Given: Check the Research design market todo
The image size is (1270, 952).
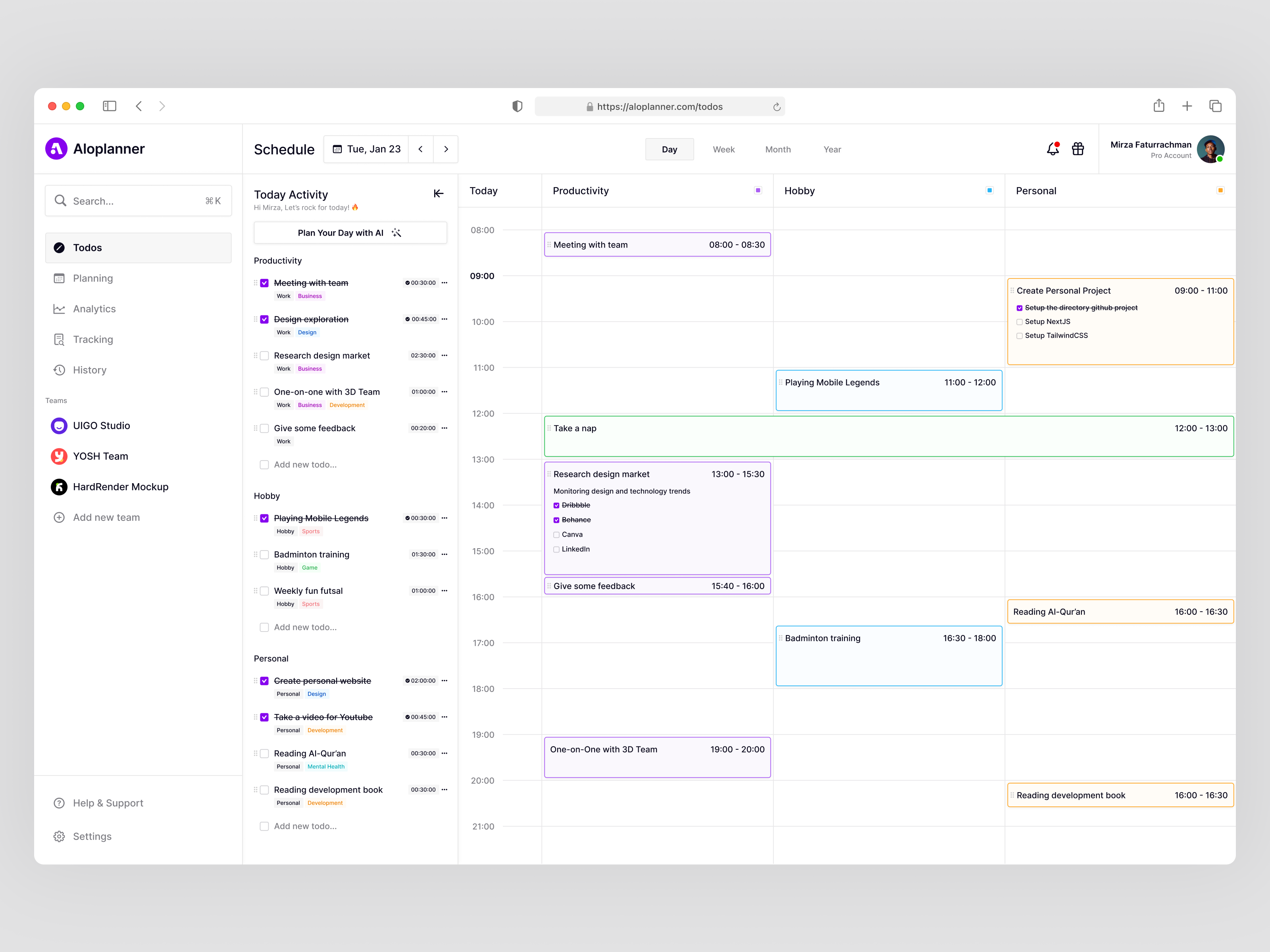Looking at the screenshot, I should click(265, 356).
